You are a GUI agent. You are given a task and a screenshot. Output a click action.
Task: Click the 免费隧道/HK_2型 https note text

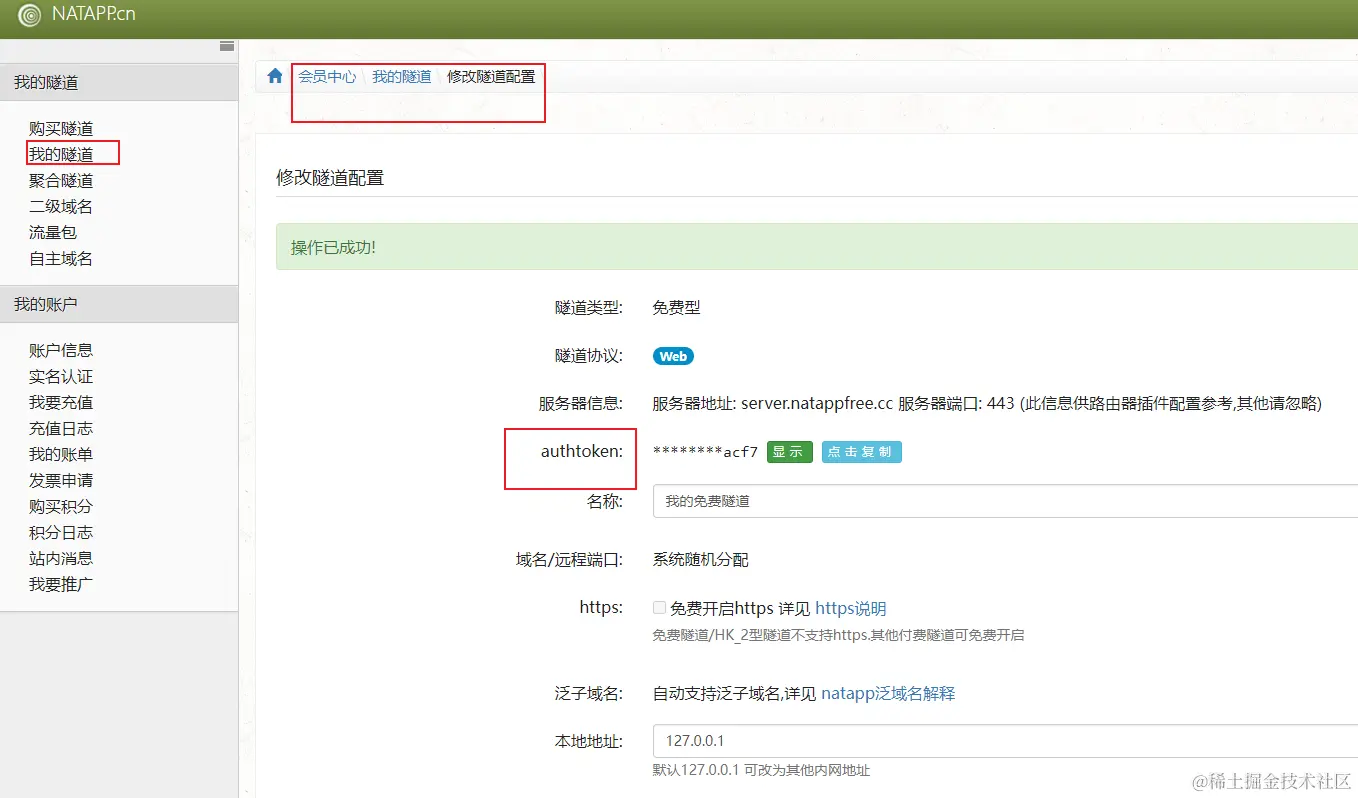pos(838,634)
